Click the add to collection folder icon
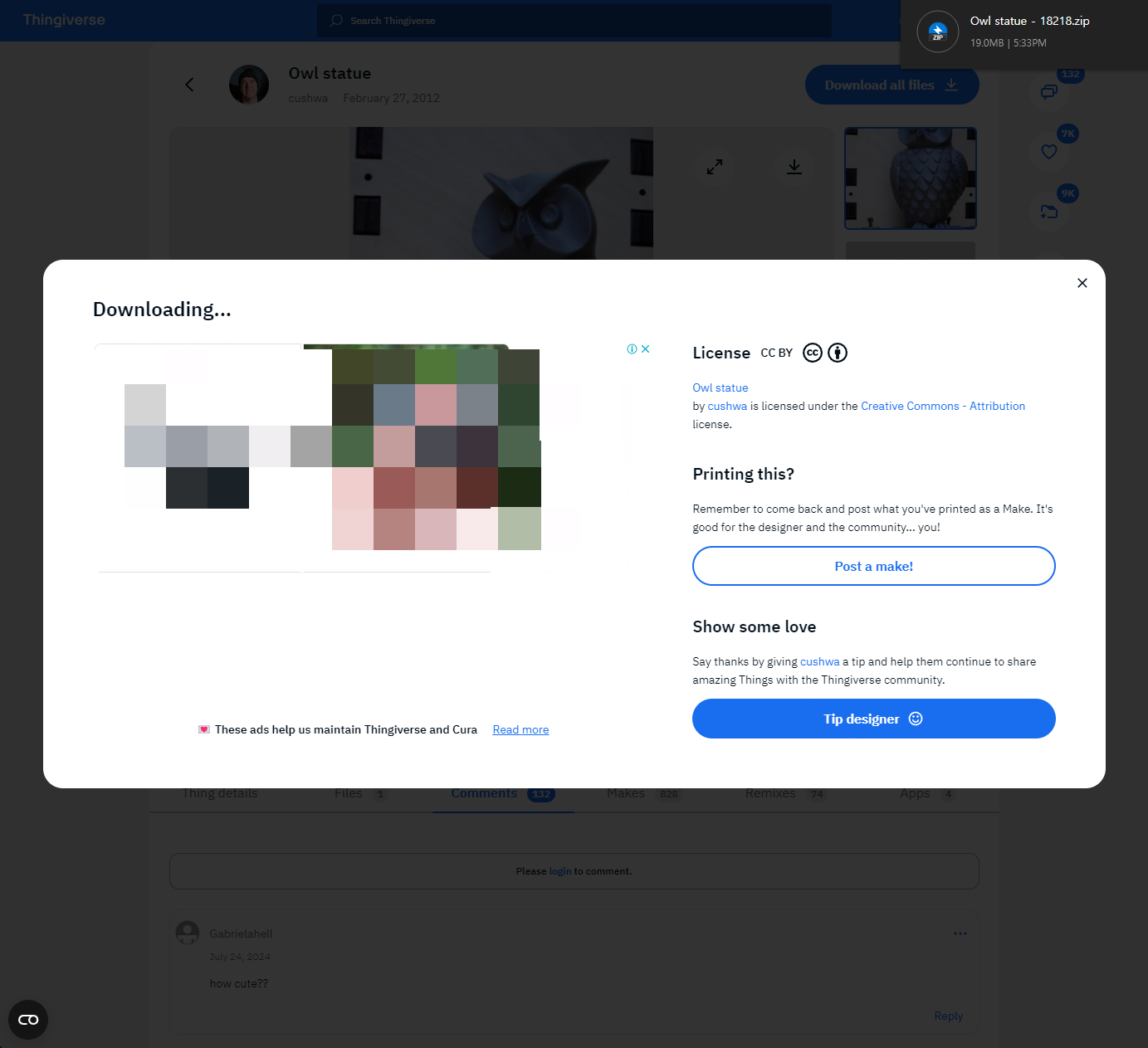 (x=1049, y=212)
